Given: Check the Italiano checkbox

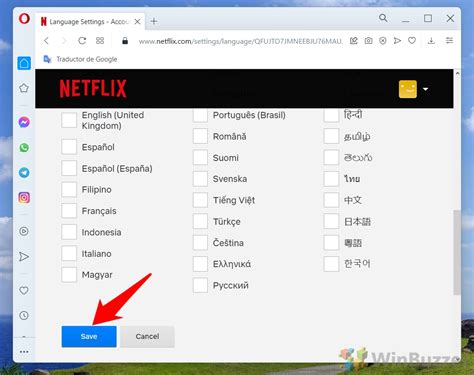Looking at the screenshot, I should 69,254.
